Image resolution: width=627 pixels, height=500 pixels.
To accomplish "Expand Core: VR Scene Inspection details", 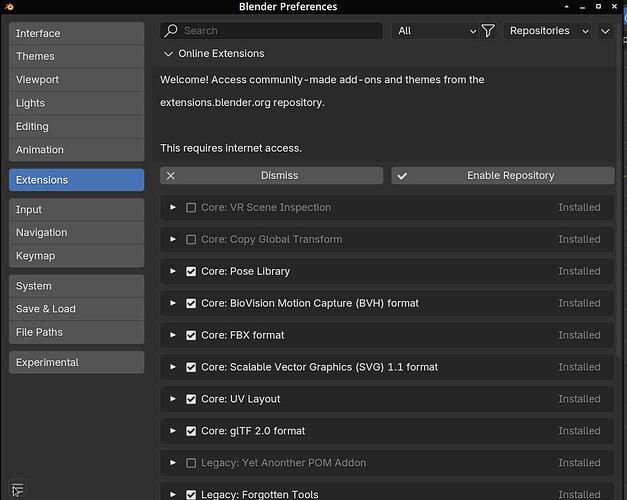I will pyautogui.click(x=173, y=207).
